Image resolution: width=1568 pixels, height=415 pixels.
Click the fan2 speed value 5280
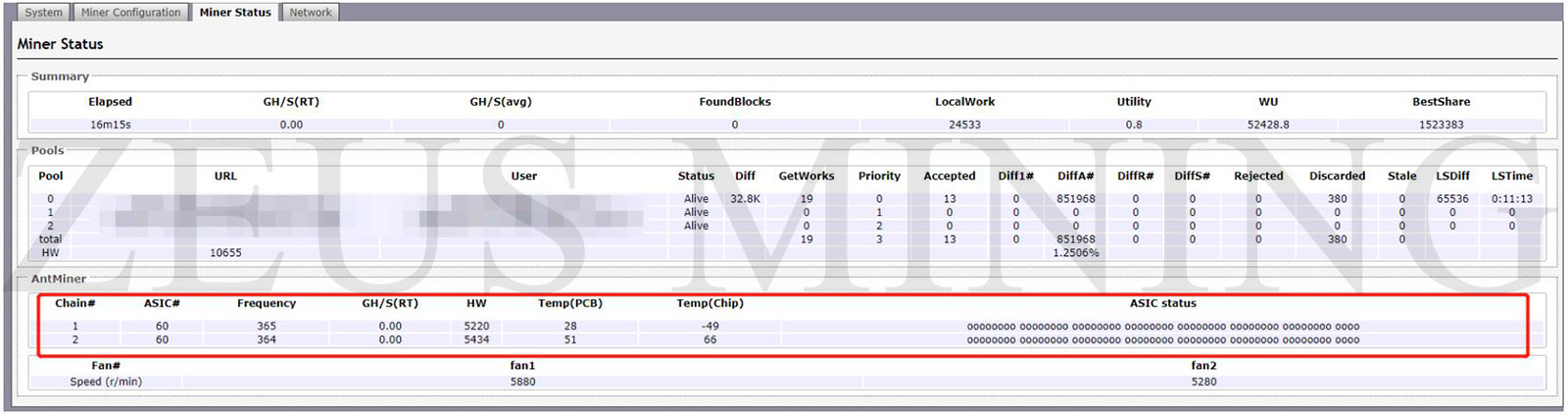click(x=1203, y=382)
